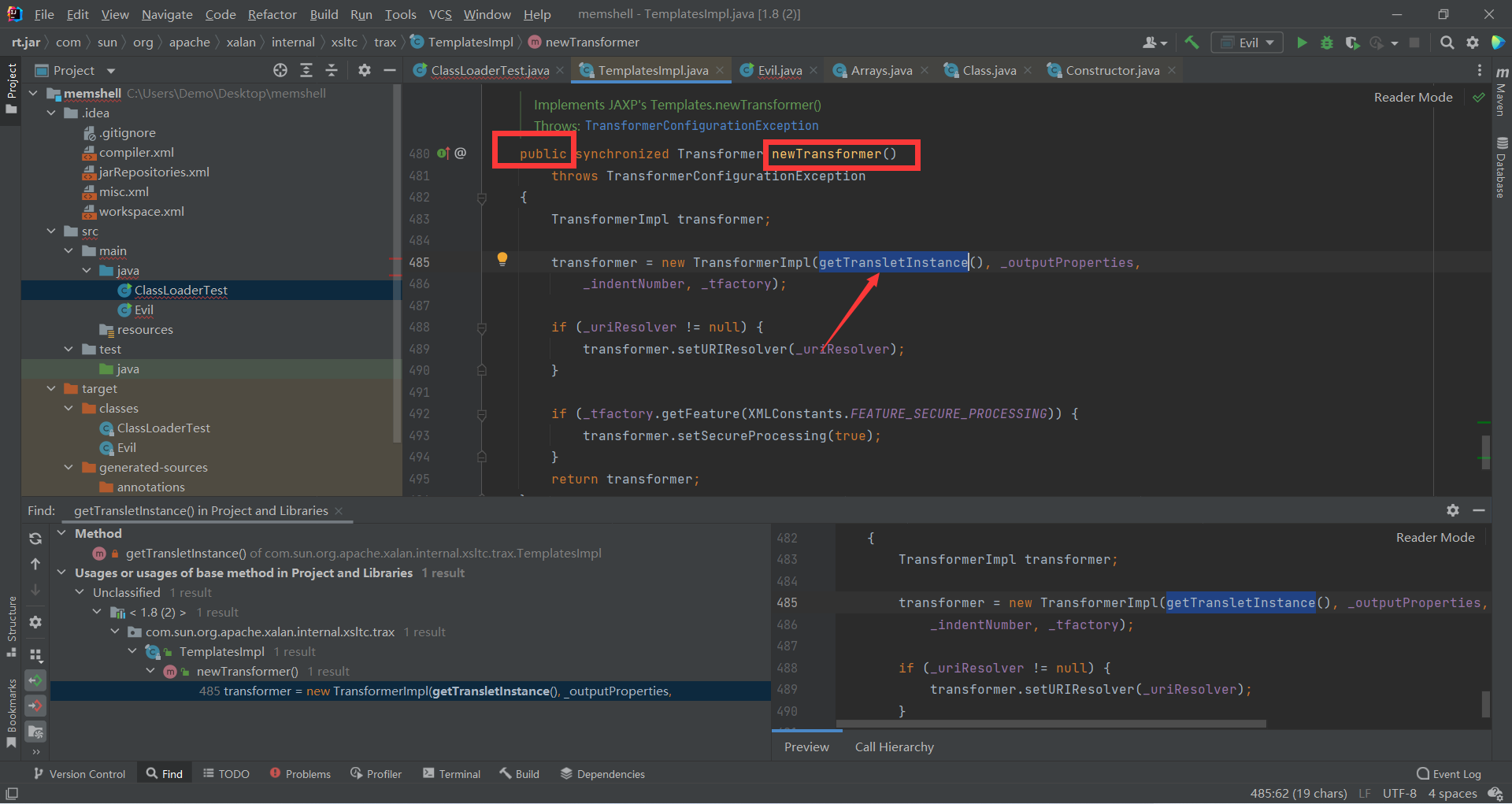Collapse all in Project panel toolbar
The width and height of the screenshot is (1512, 804).
[x=332, y=70]
